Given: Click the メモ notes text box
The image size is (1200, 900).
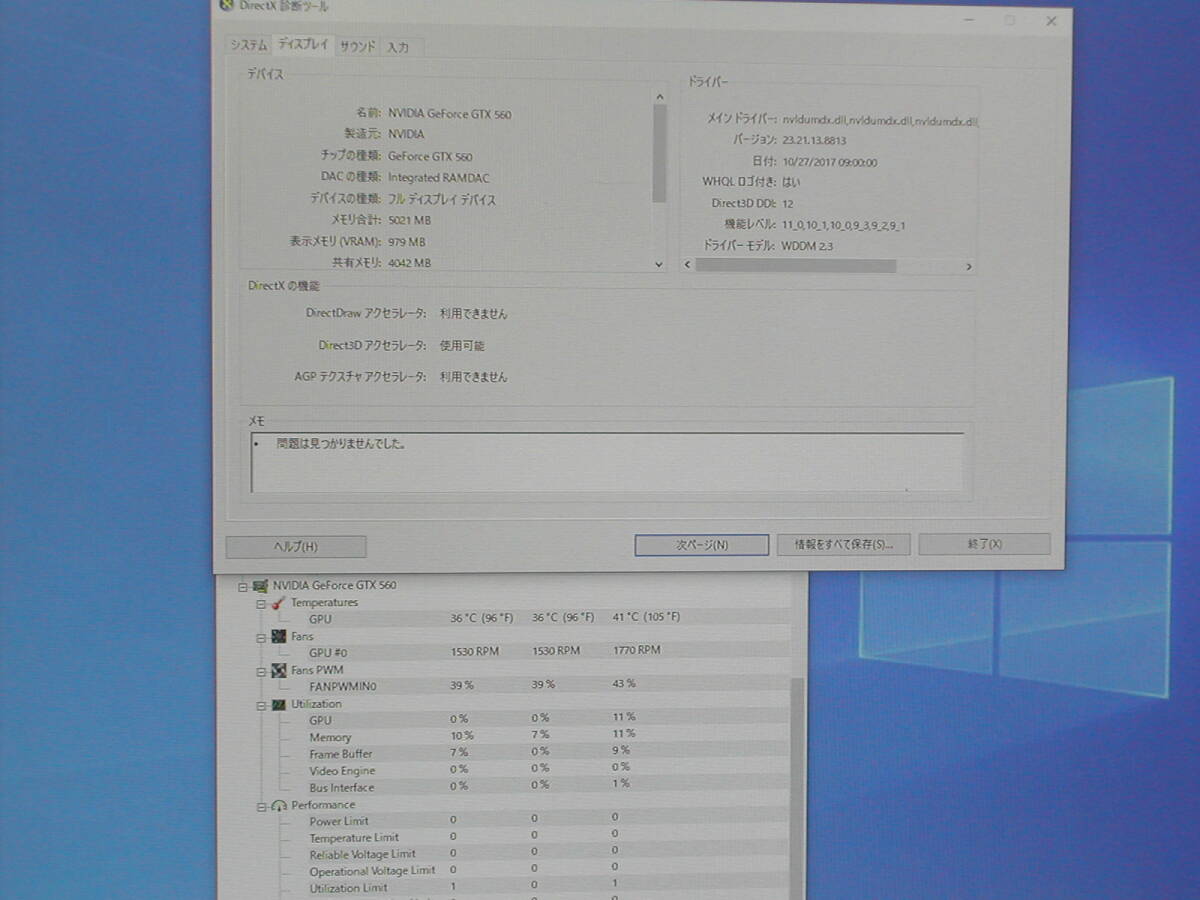Looking at the screenshot, I should click(x=607, y=462).
